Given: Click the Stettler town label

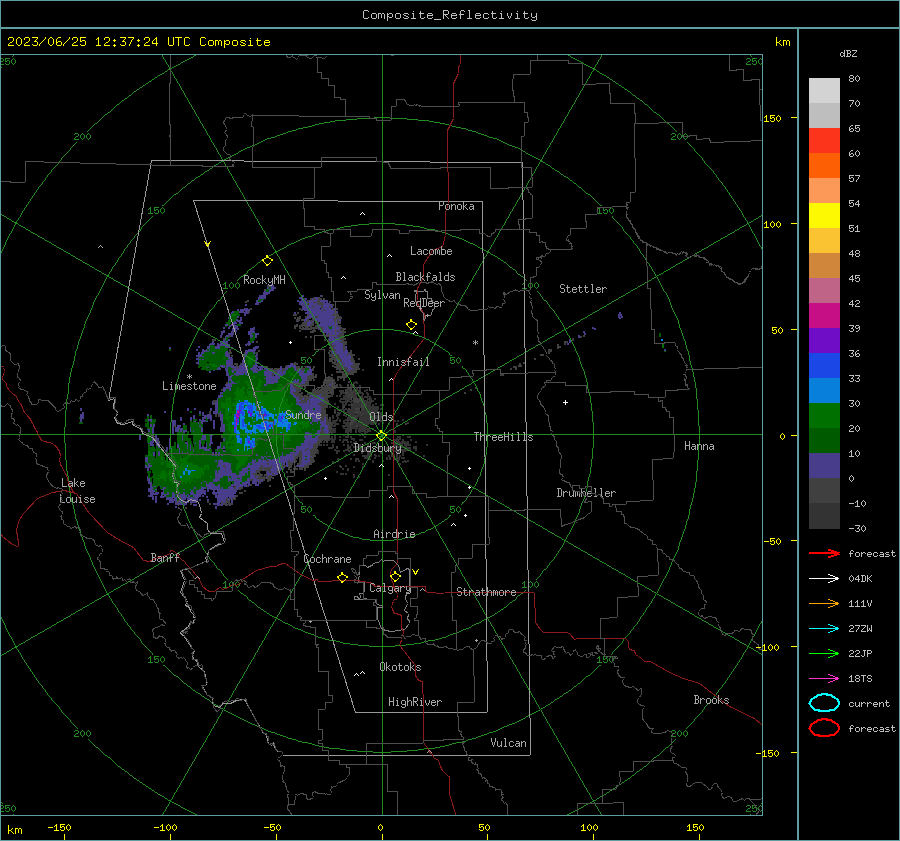Looking at the screenshot, I should point(583,289).
